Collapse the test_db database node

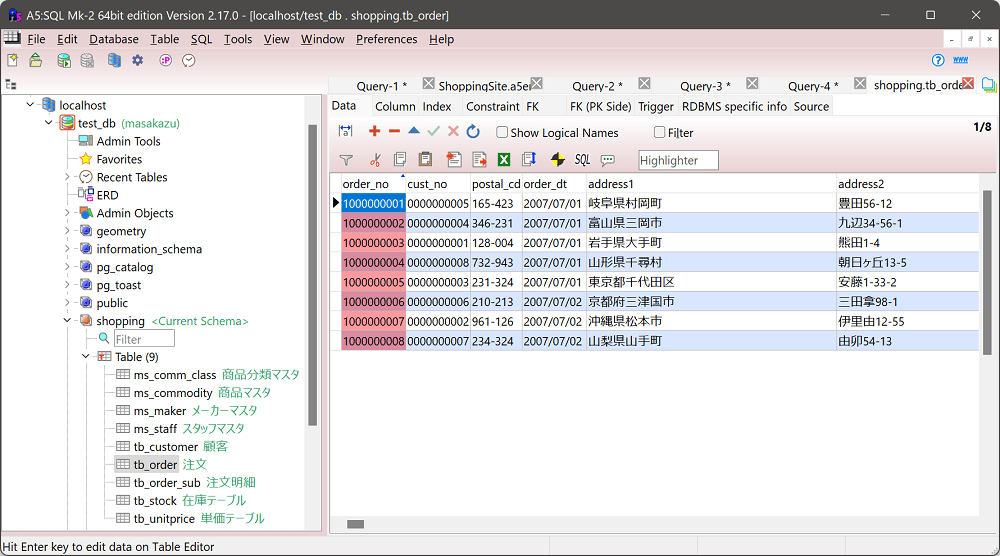click(50, 123)
